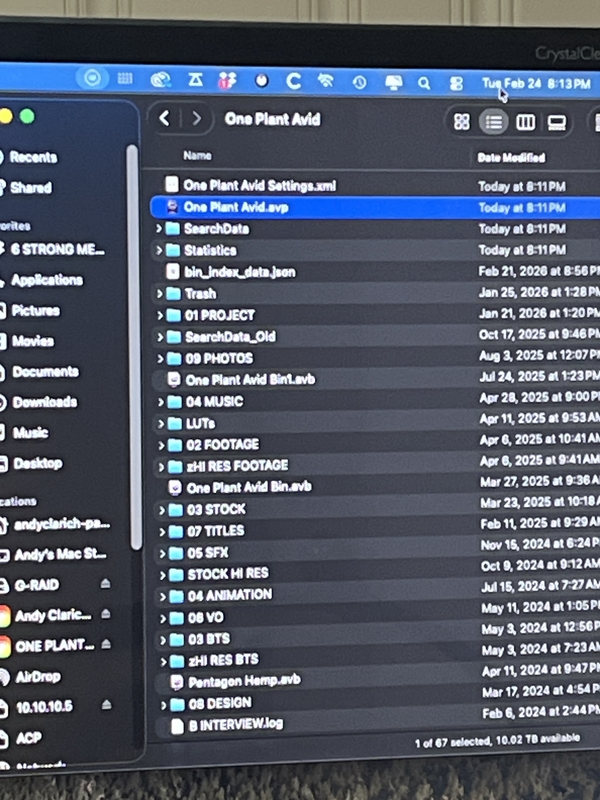Screen dimensions: 600x800
Task: Sort by the Name column header
Action: [198, 156]
